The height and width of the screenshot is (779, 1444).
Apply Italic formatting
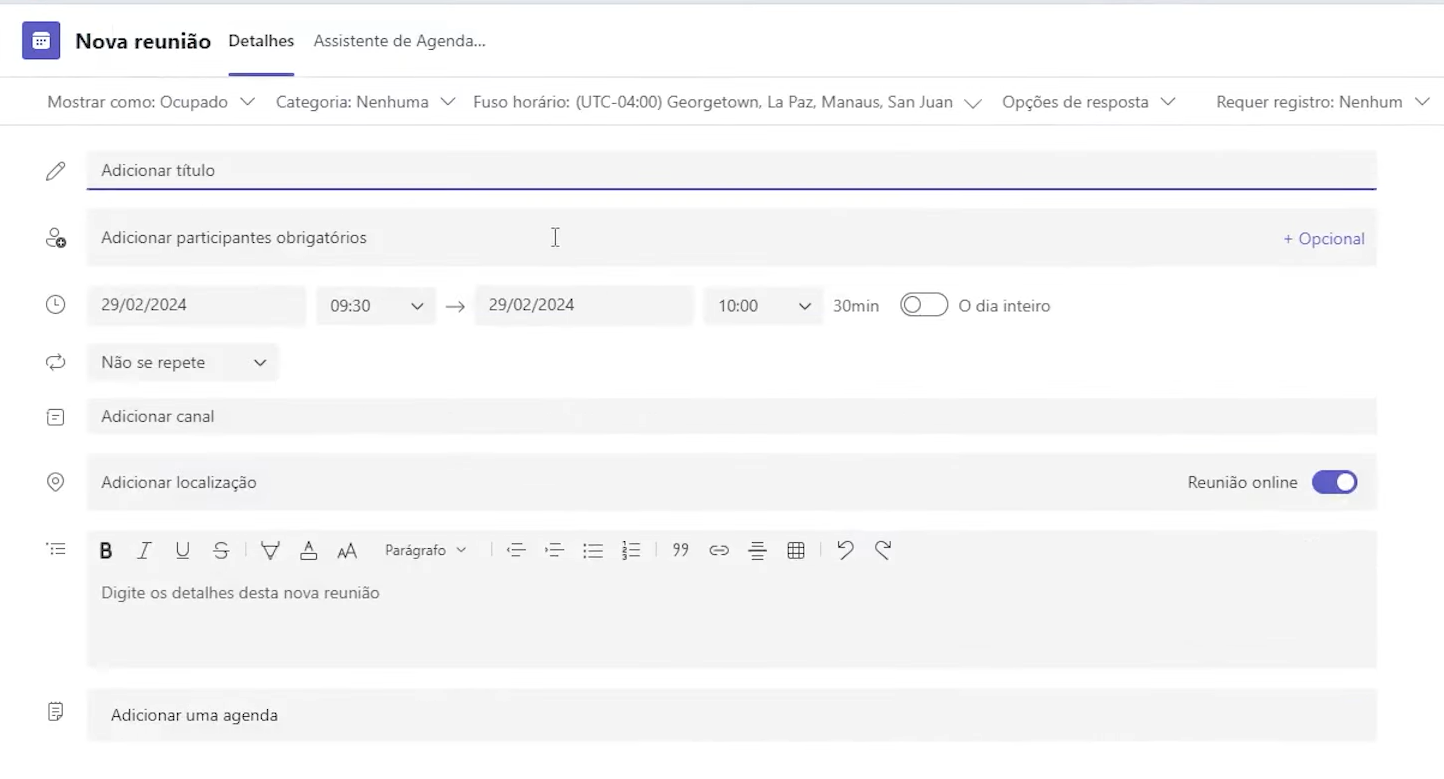pyautogui.click(x=144, y=550)
